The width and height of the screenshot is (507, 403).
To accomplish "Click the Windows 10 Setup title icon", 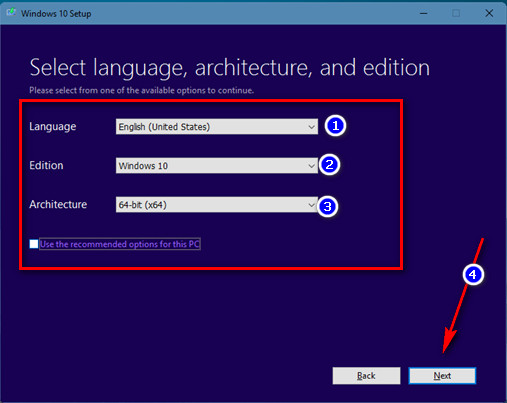I will click(x=11, y=13).
